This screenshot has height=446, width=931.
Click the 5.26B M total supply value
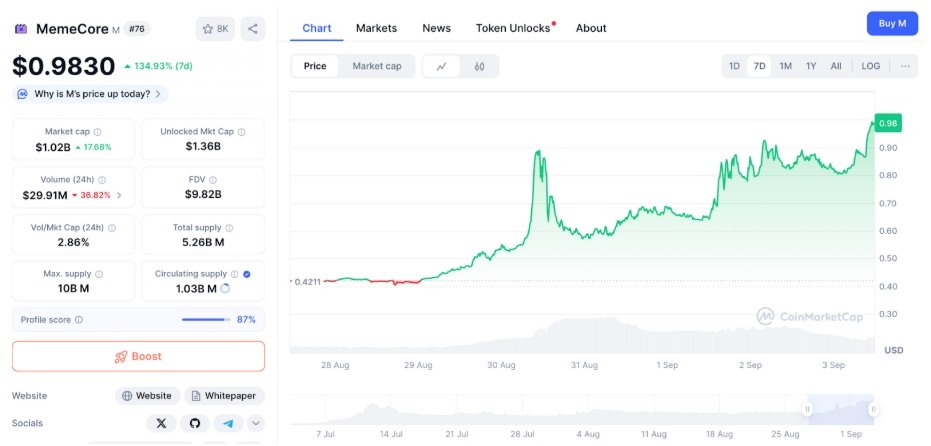[x=203, y=242]
